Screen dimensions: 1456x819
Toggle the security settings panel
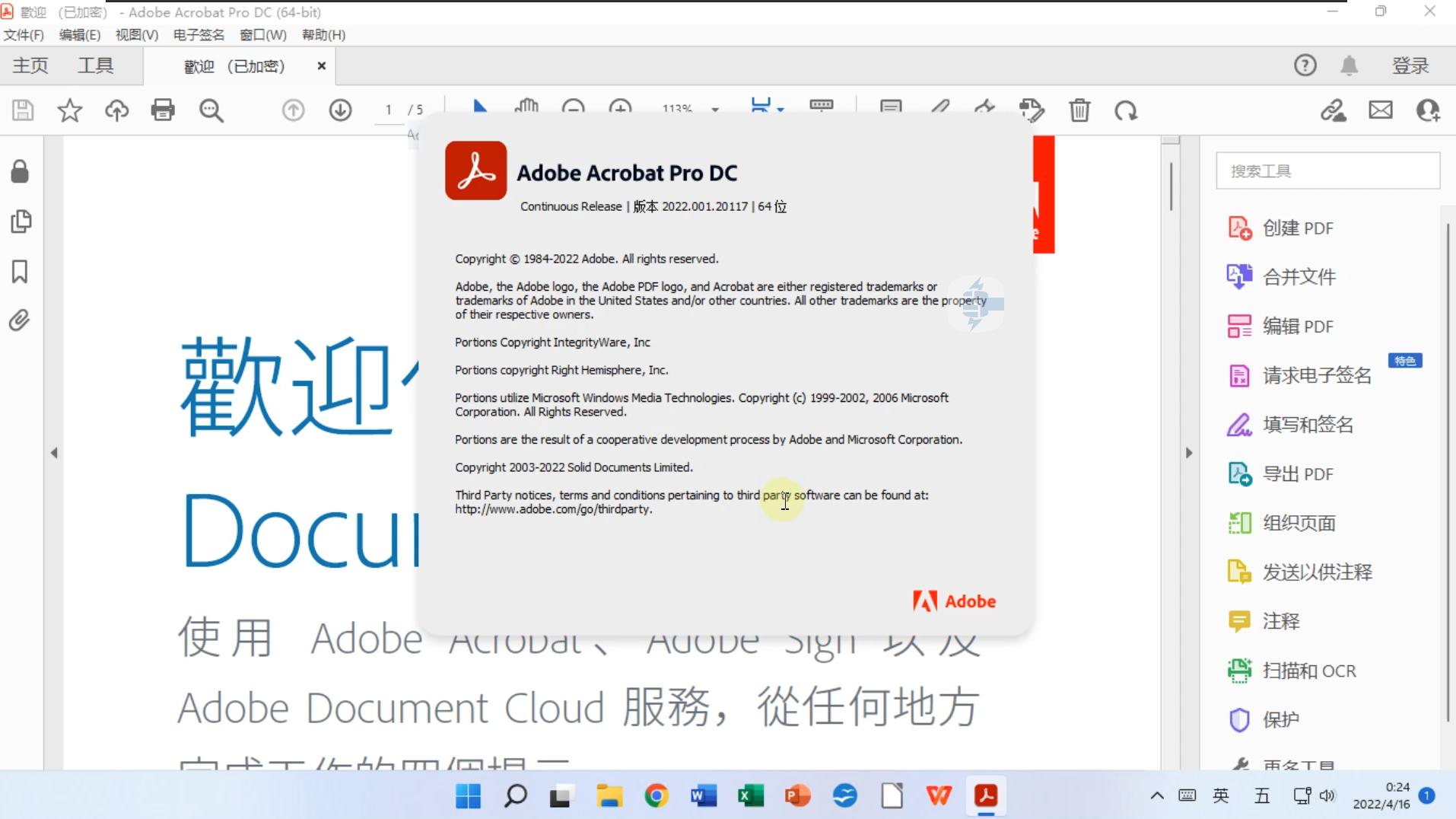coord(20,171)
